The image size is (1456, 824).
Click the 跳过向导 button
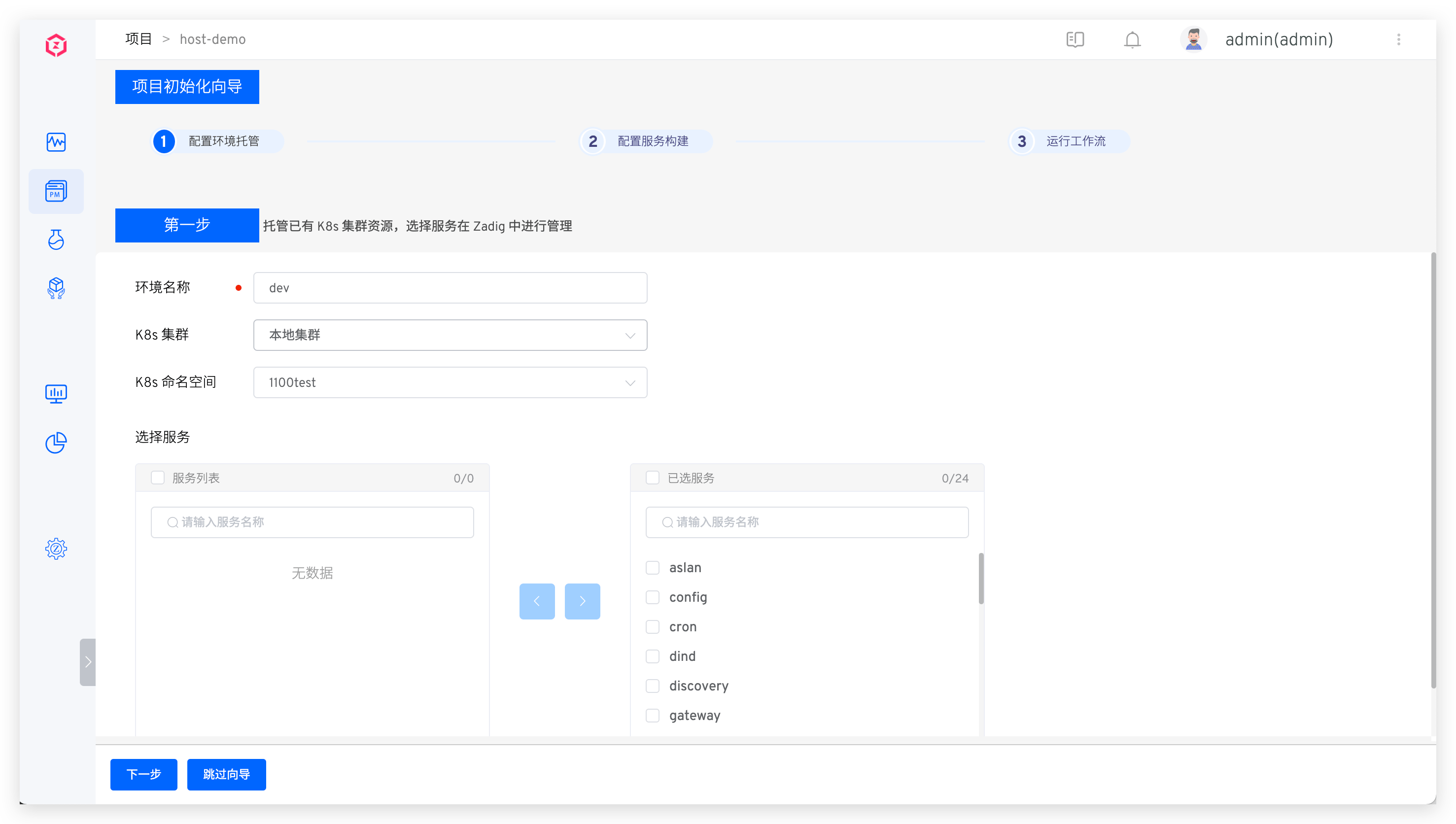[226, 774]
